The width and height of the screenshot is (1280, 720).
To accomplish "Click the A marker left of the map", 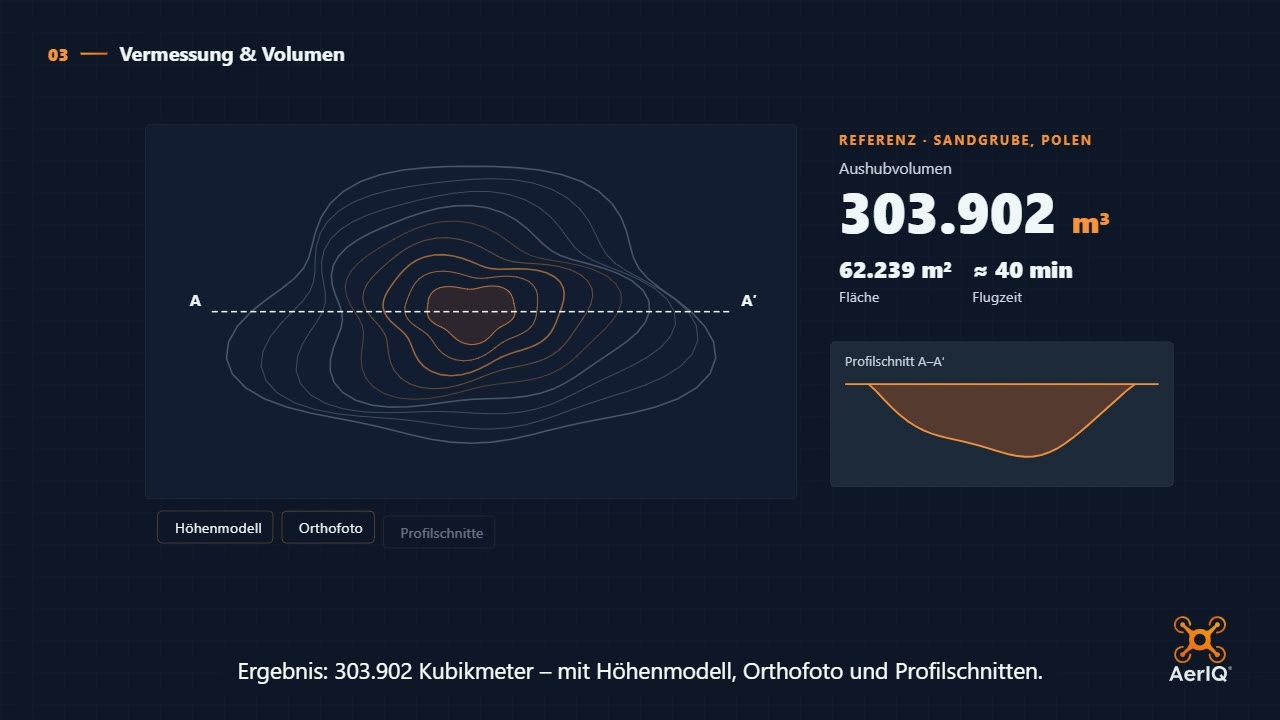I will pos(195,300).
